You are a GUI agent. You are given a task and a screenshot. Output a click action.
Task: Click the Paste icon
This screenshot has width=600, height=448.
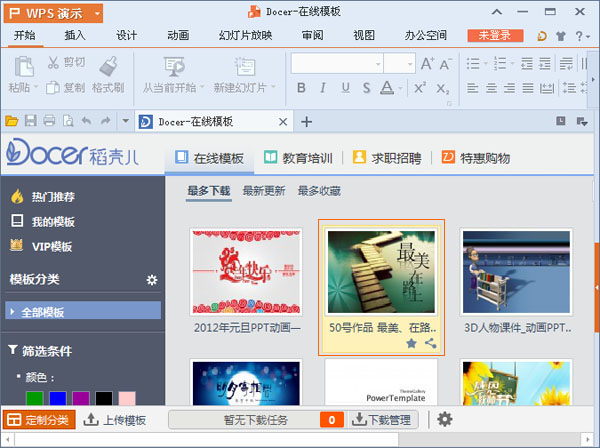point(24,66)
